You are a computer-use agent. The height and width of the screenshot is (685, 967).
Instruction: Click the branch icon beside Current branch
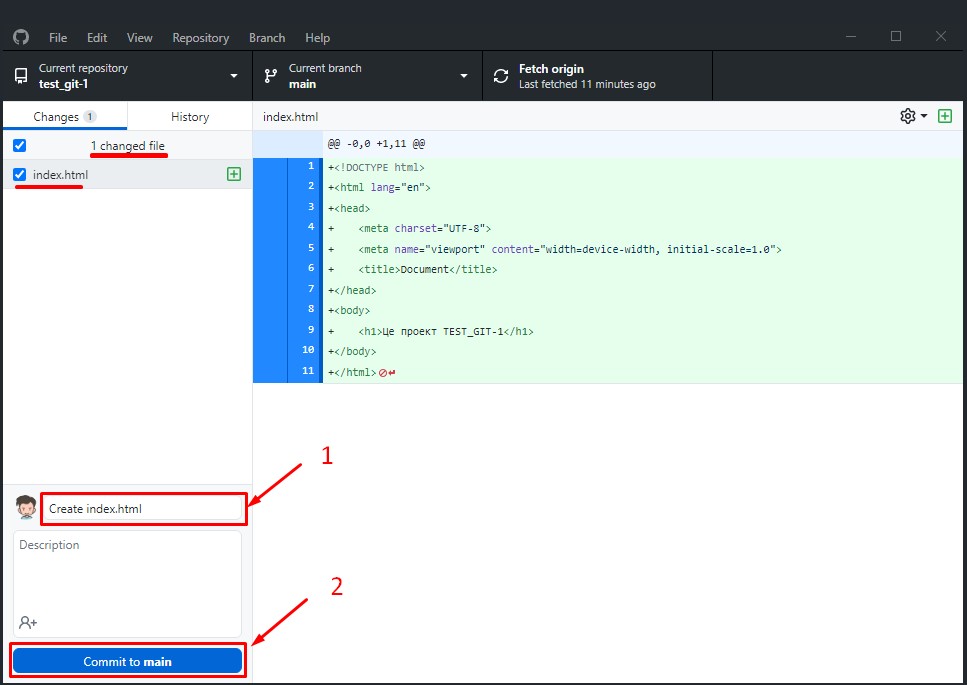pyautogui.click(x=271, y=76)
